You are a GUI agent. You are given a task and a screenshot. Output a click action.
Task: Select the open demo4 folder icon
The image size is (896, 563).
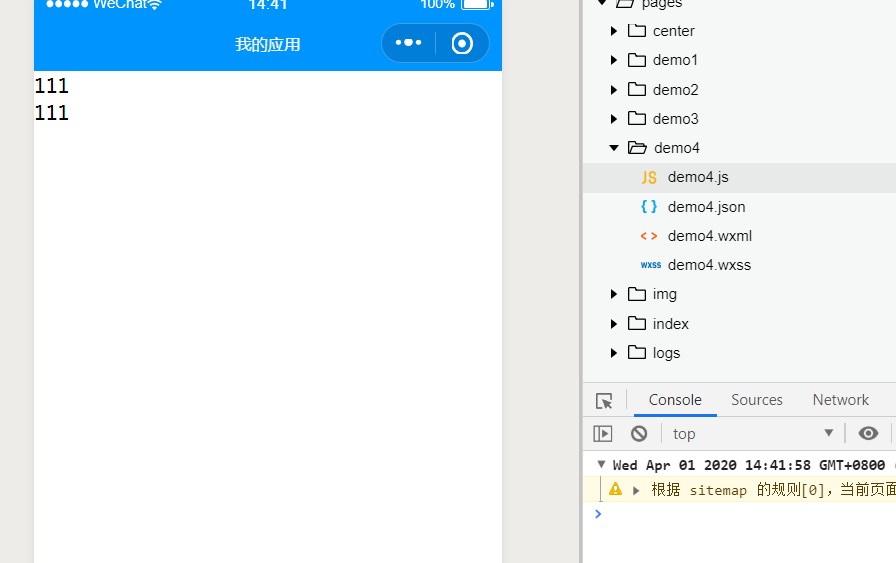tap(637, 147)
